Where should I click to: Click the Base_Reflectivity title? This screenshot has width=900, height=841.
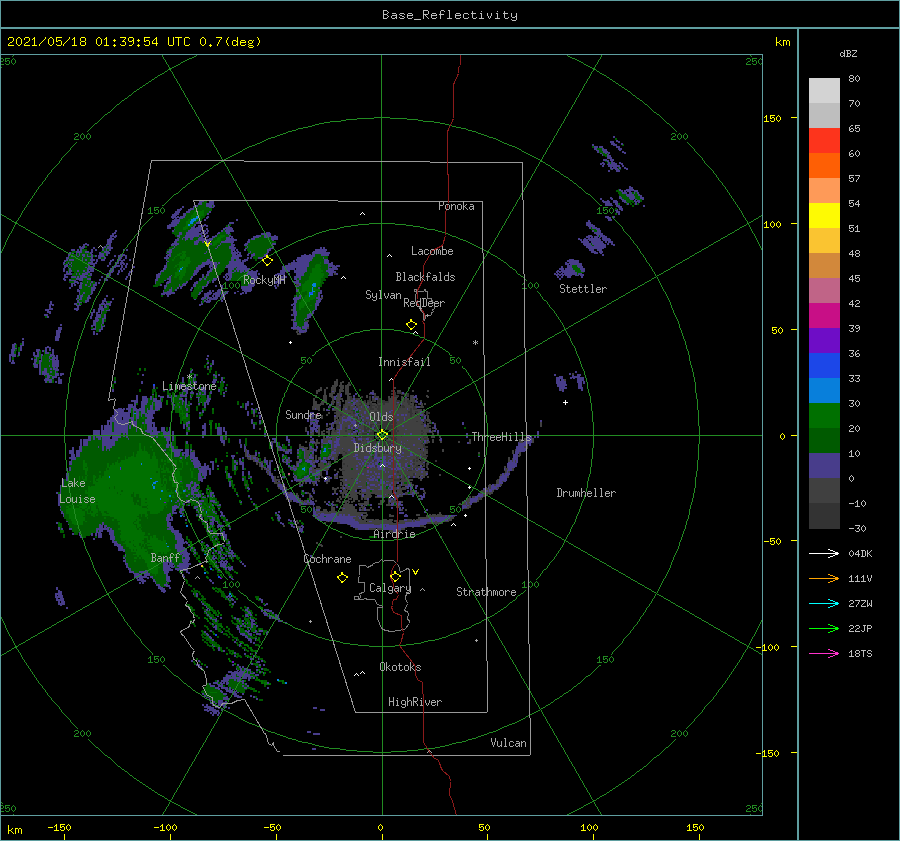click(x=450, y=15)
